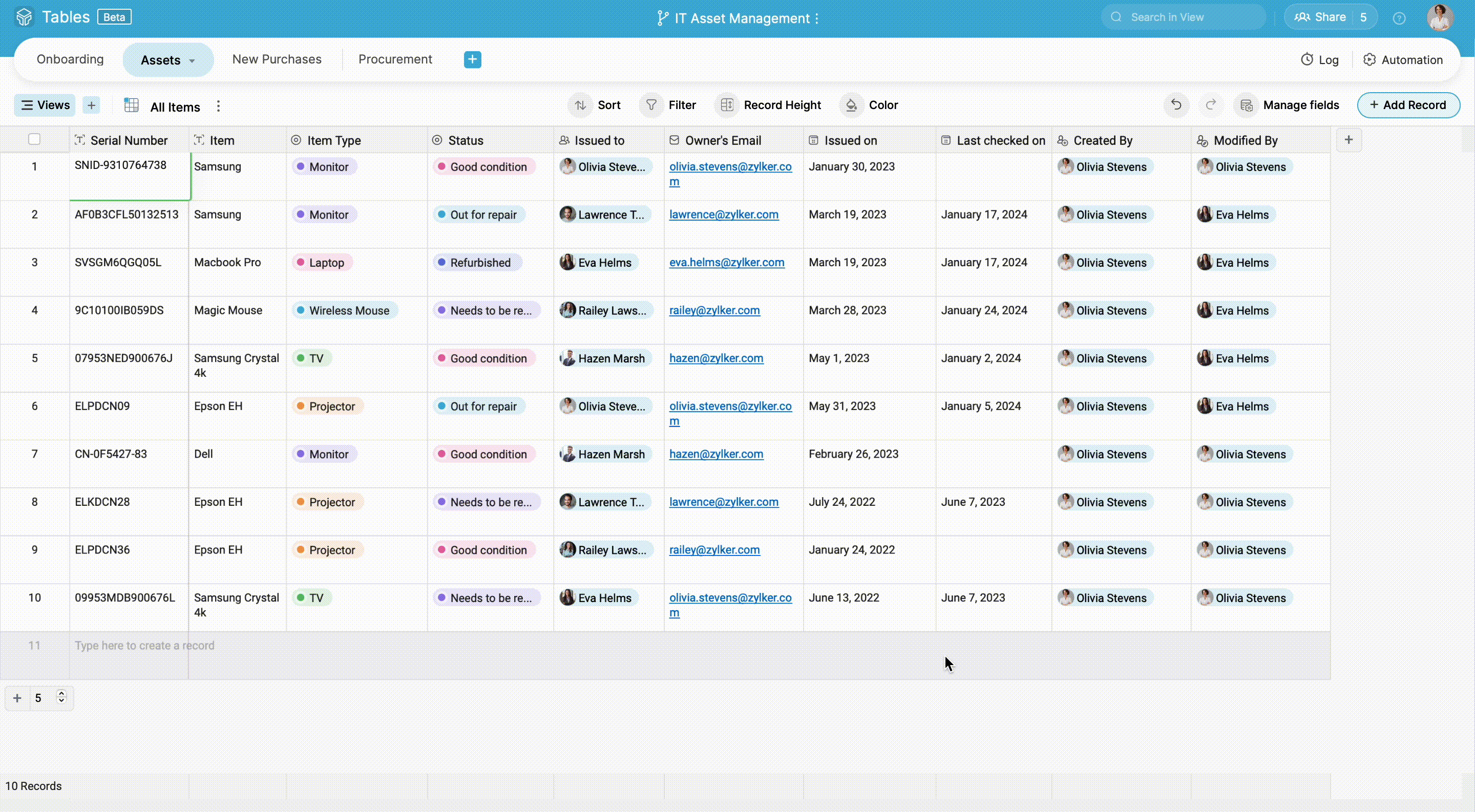Click the Add Record button
1475x812 pixels.
pyautogui.click(x=1408, y=105)
